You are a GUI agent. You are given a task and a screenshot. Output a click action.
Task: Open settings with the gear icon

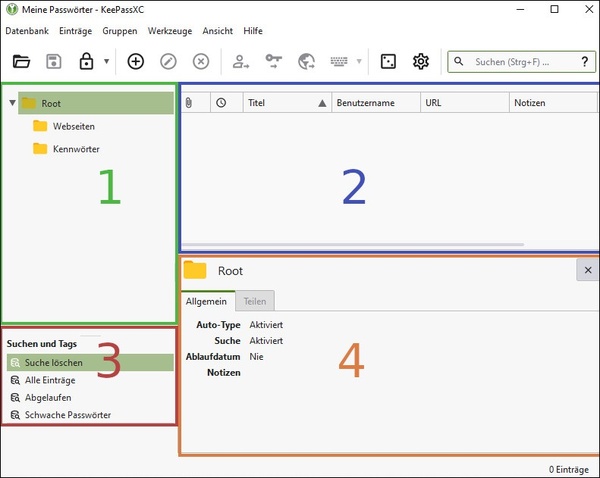click(x=421, y=61)
